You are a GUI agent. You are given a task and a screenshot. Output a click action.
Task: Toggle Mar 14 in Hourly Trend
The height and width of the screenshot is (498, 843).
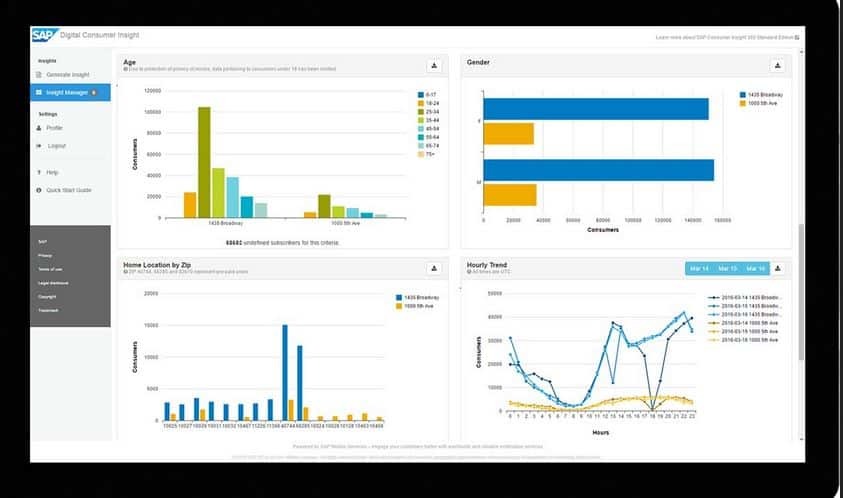pos(698,268)
